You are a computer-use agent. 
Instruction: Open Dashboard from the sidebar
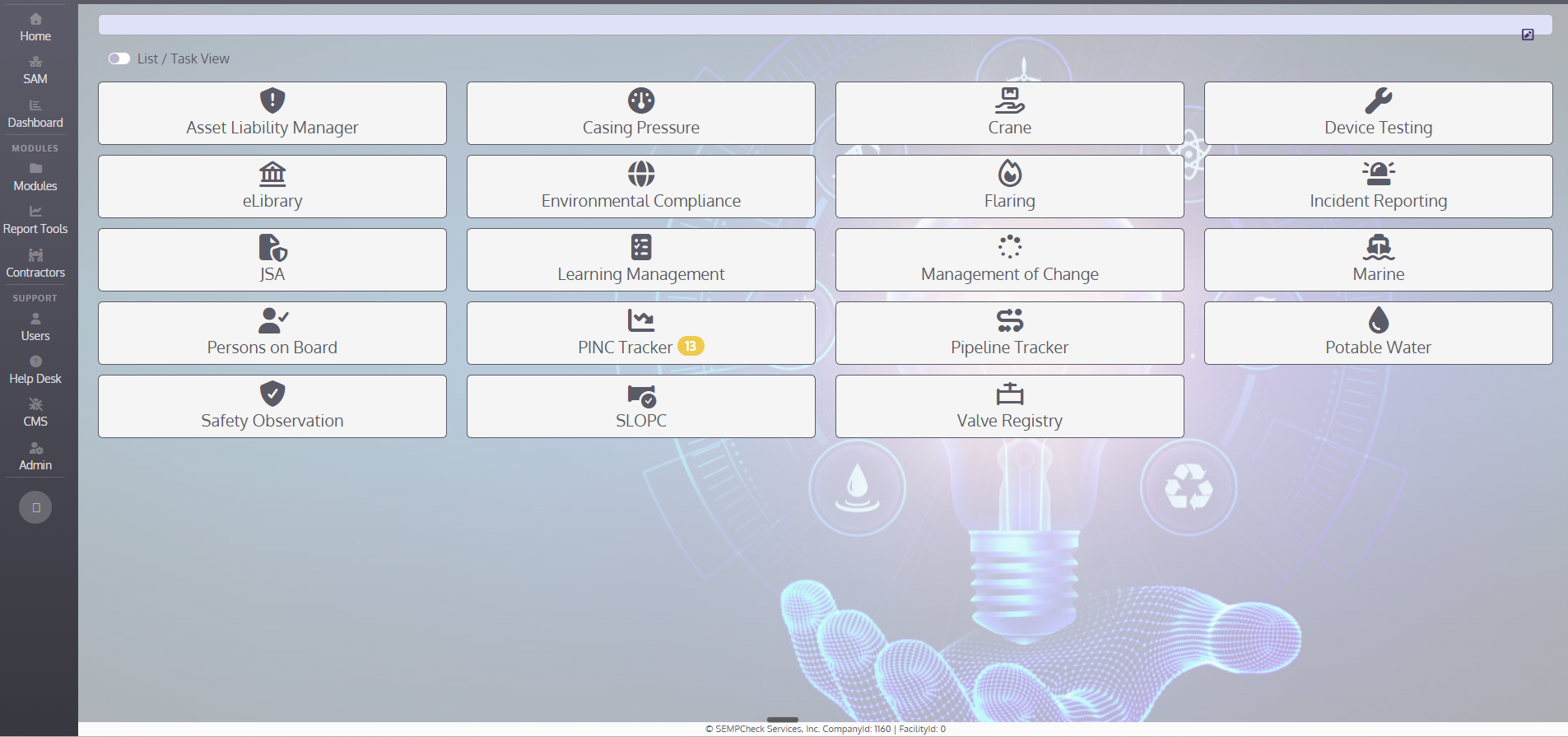pos(35,114)
